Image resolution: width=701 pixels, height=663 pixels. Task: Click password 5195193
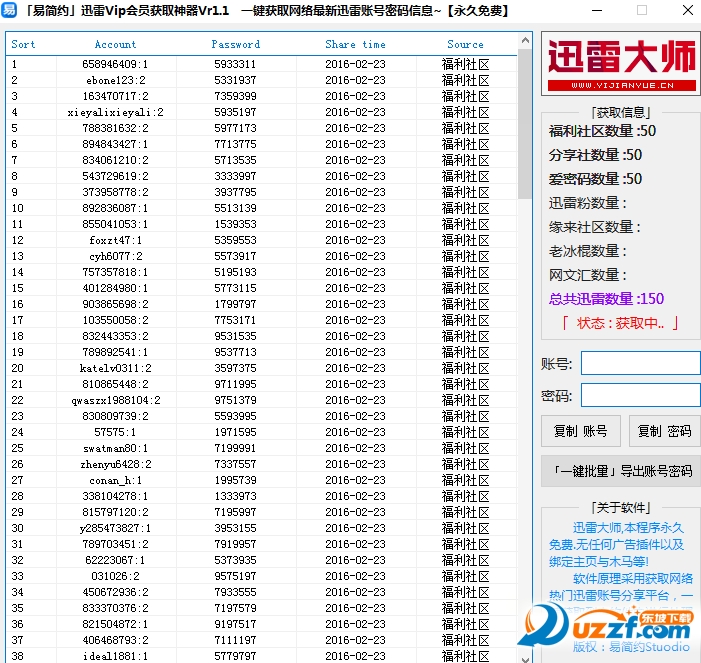pos(236,272)
